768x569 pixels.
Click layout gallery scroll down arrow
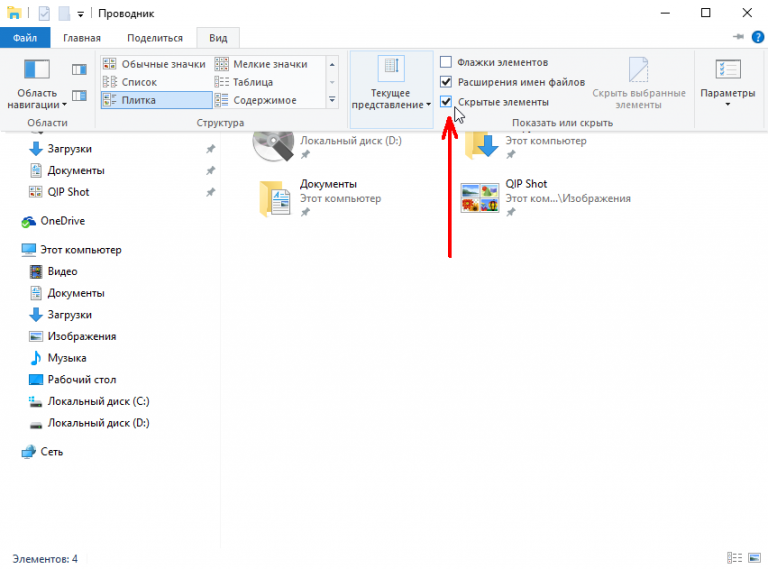(332, 82)
